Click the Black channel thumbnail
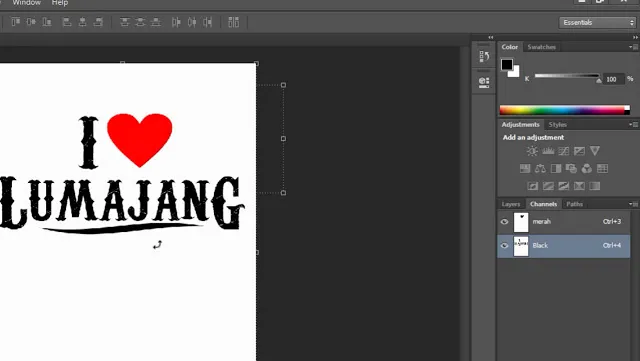Screen dimensions: 640x361 tap(521, 246)
